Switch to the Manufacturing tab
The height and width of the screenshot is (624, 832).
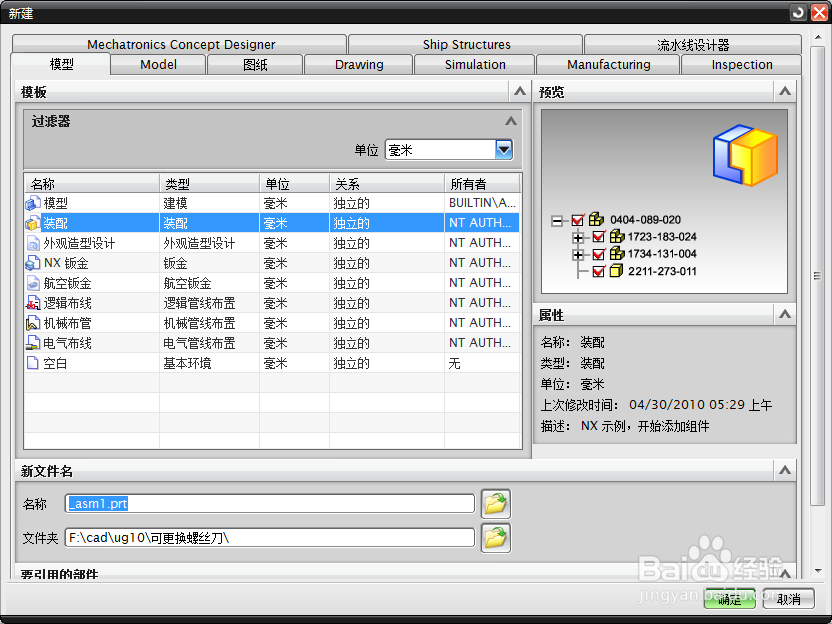pyautogui.click(x=607, y=63)
